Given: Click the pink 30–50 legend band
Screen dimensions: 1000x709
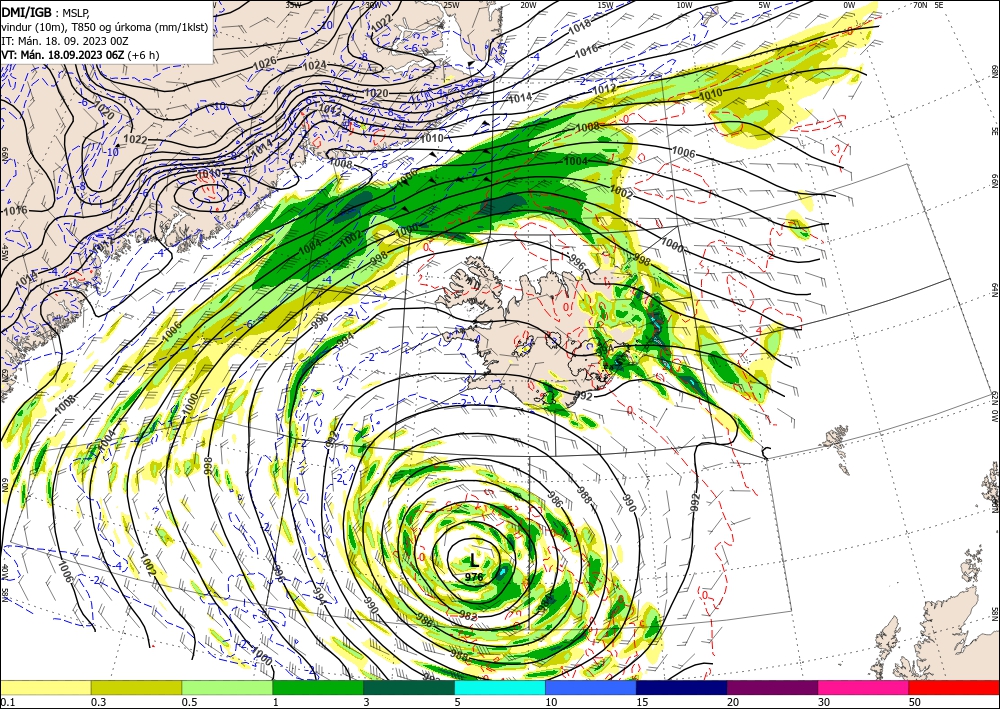Looking at the screenshot, I should point(864,687).
